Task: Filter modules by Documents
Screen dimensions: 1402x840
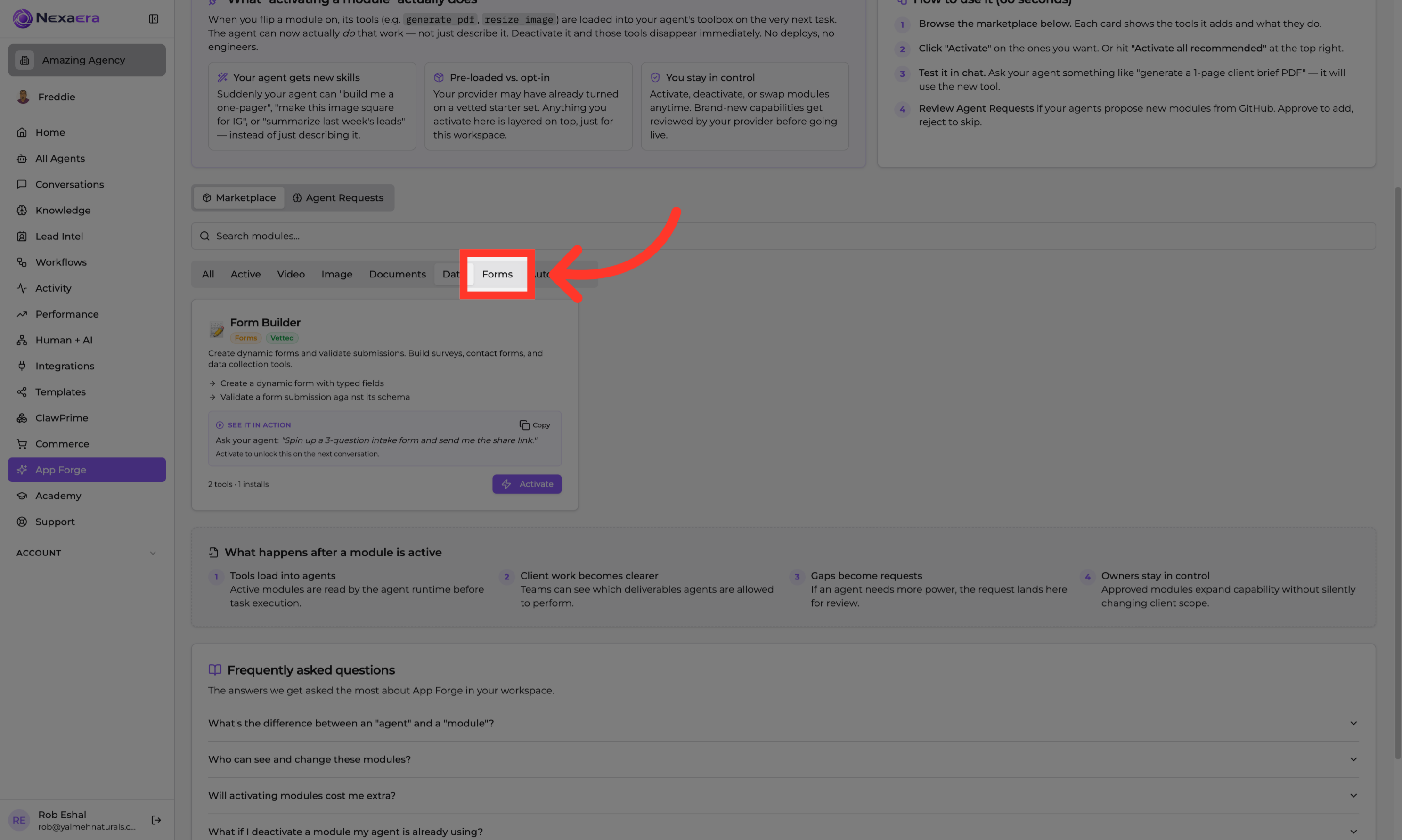Action: [x=397, y=275]
